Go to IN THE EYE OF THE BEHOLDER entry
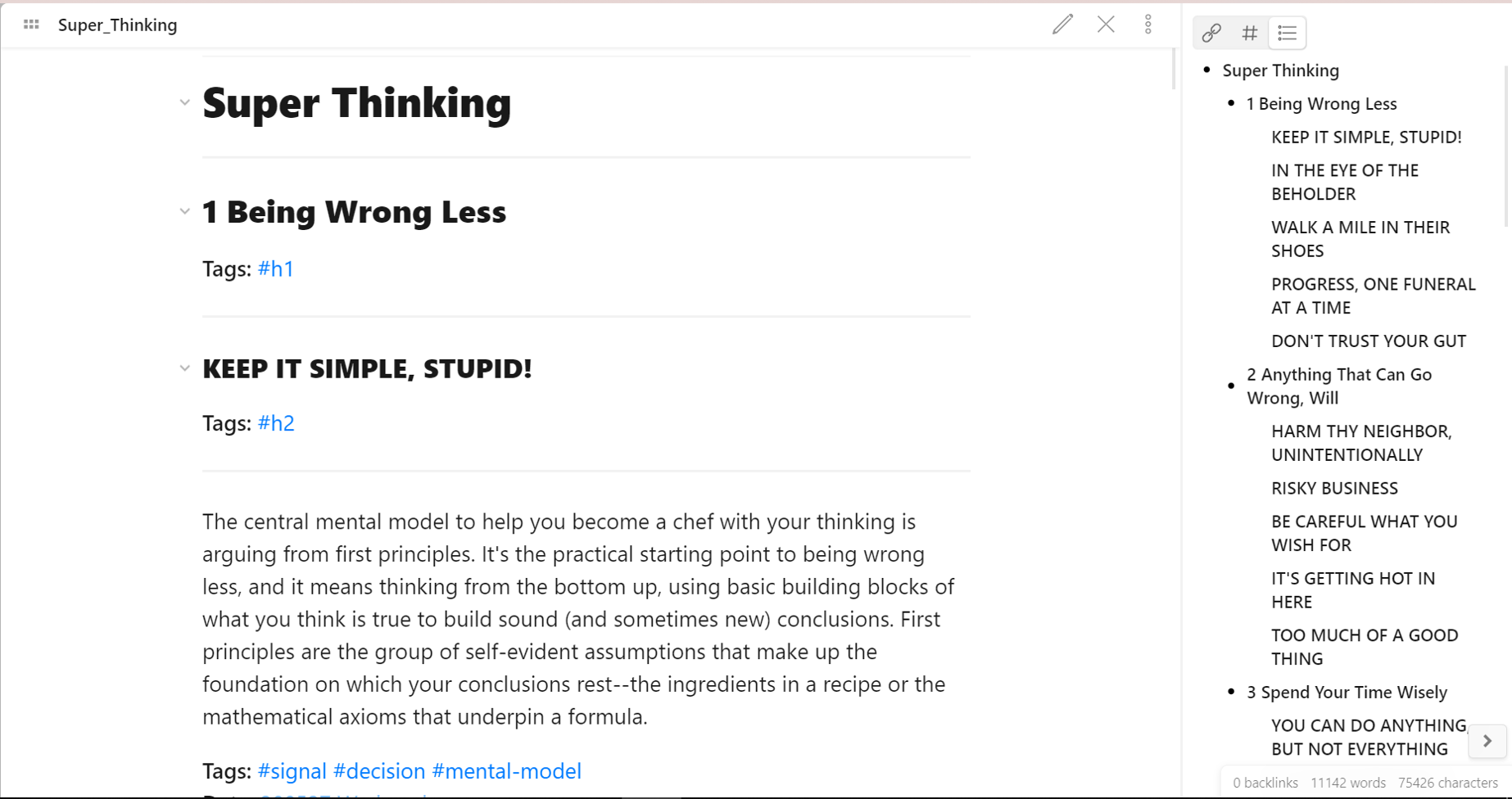 tap(1345, 183)
